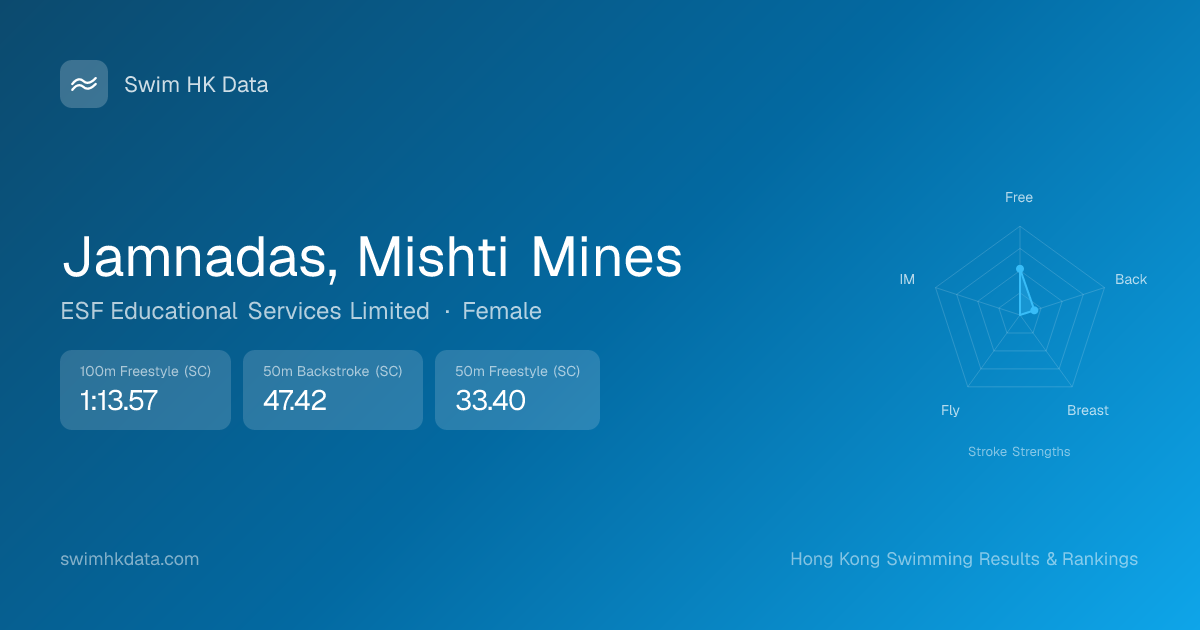
Task: Select the swimmer name Jamnadas, Mishti Mines
Action: (372, 257)
